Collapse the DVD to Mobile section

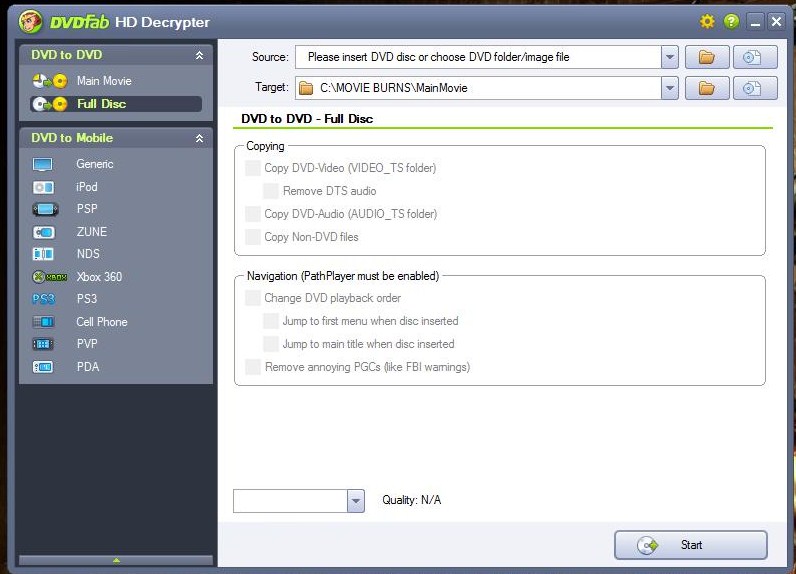click(200, 139)
